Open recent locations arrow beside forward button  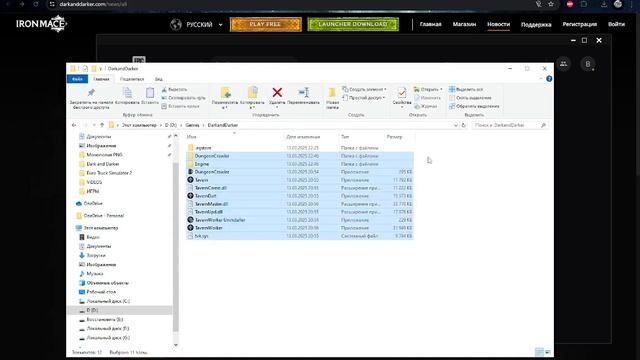click(x=94, y=125)
